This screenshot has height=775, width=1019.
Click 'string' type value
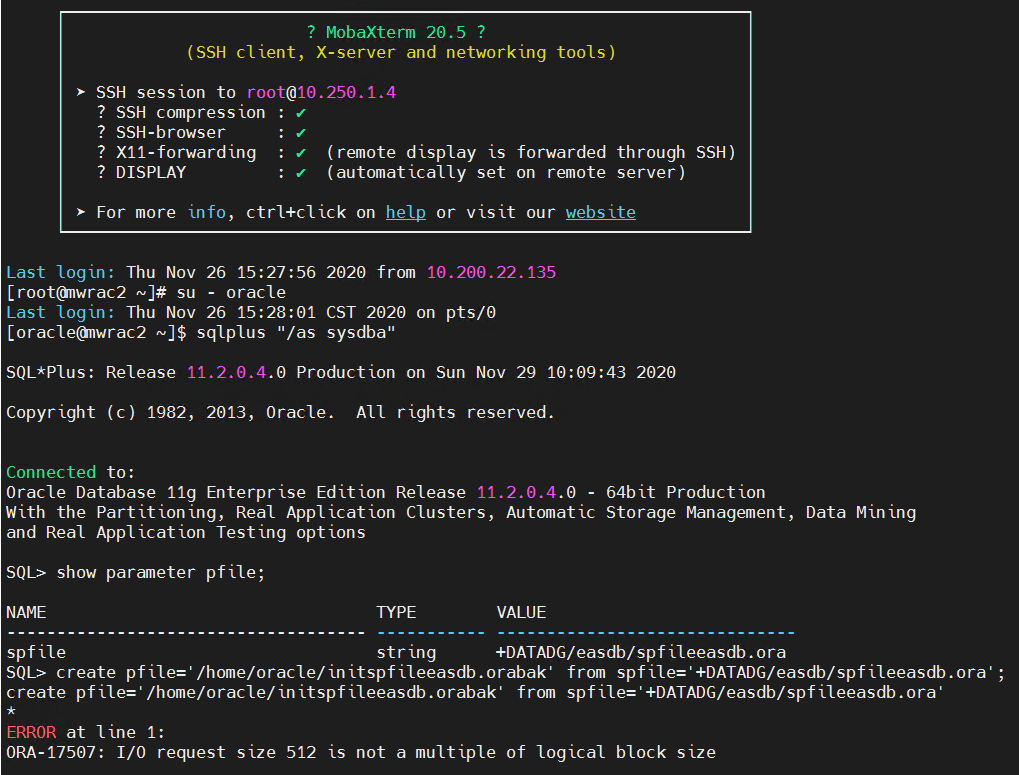(x=406, y=652)
